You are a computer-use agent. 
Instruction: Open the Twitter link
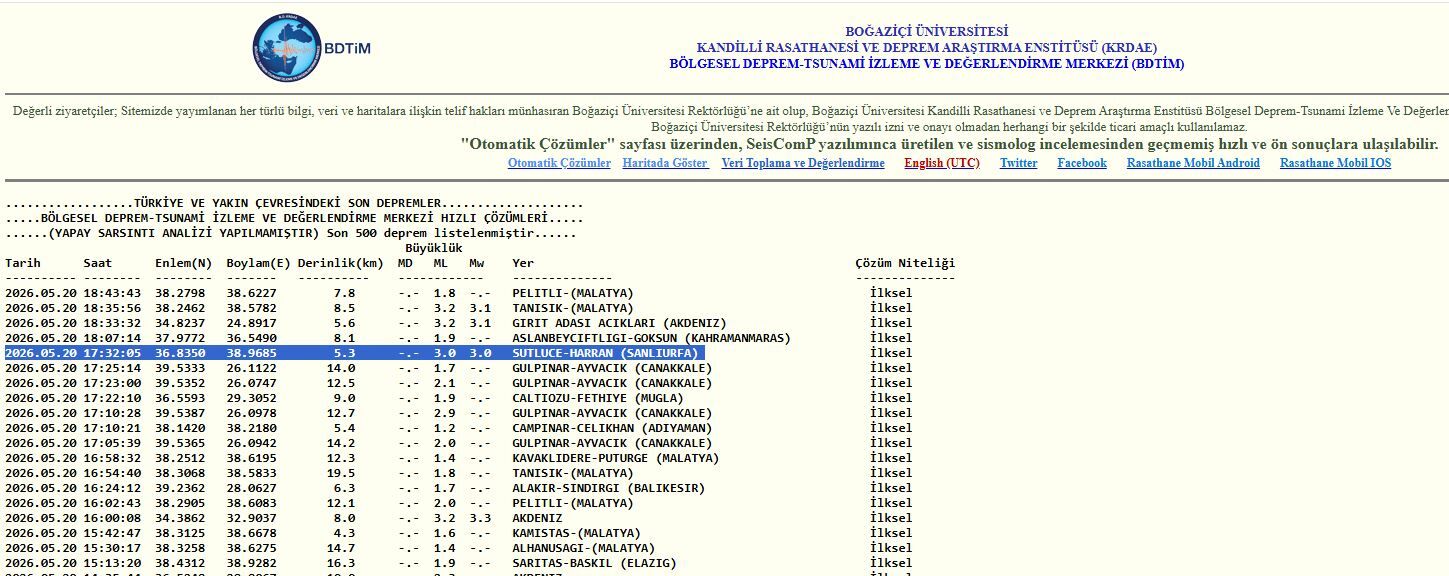pos(1019,163)
